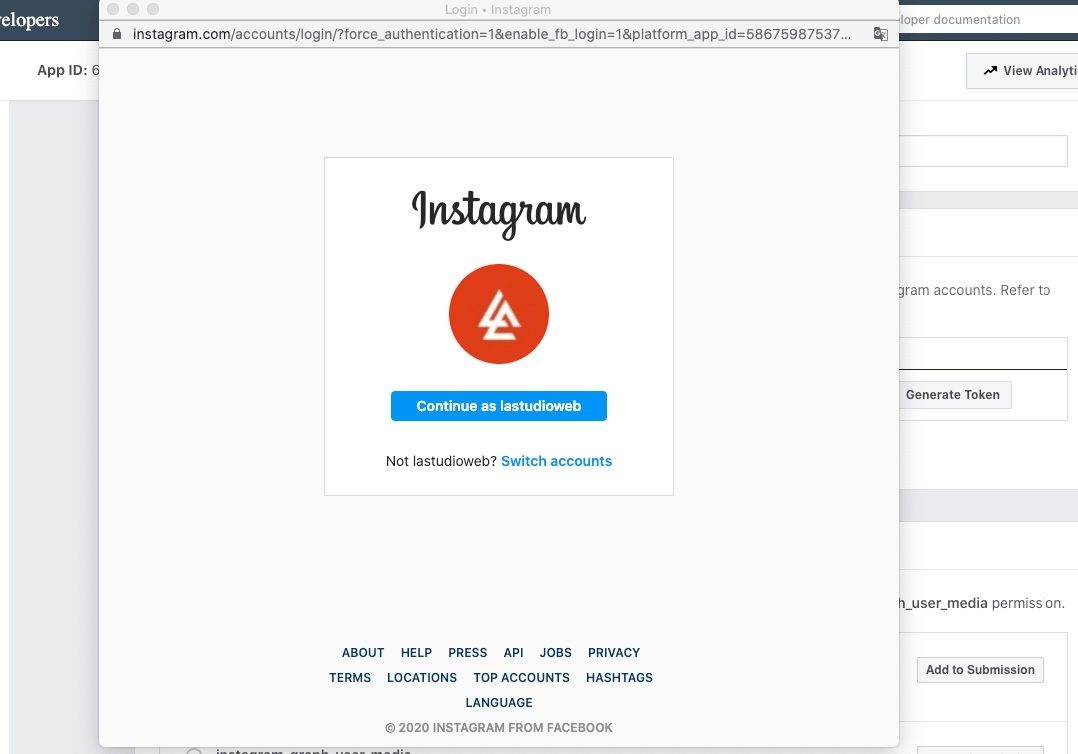This screenshot has width=1078, height=754.
Task: Visit the PRIVACY footer link
Action: pos(614,652)
